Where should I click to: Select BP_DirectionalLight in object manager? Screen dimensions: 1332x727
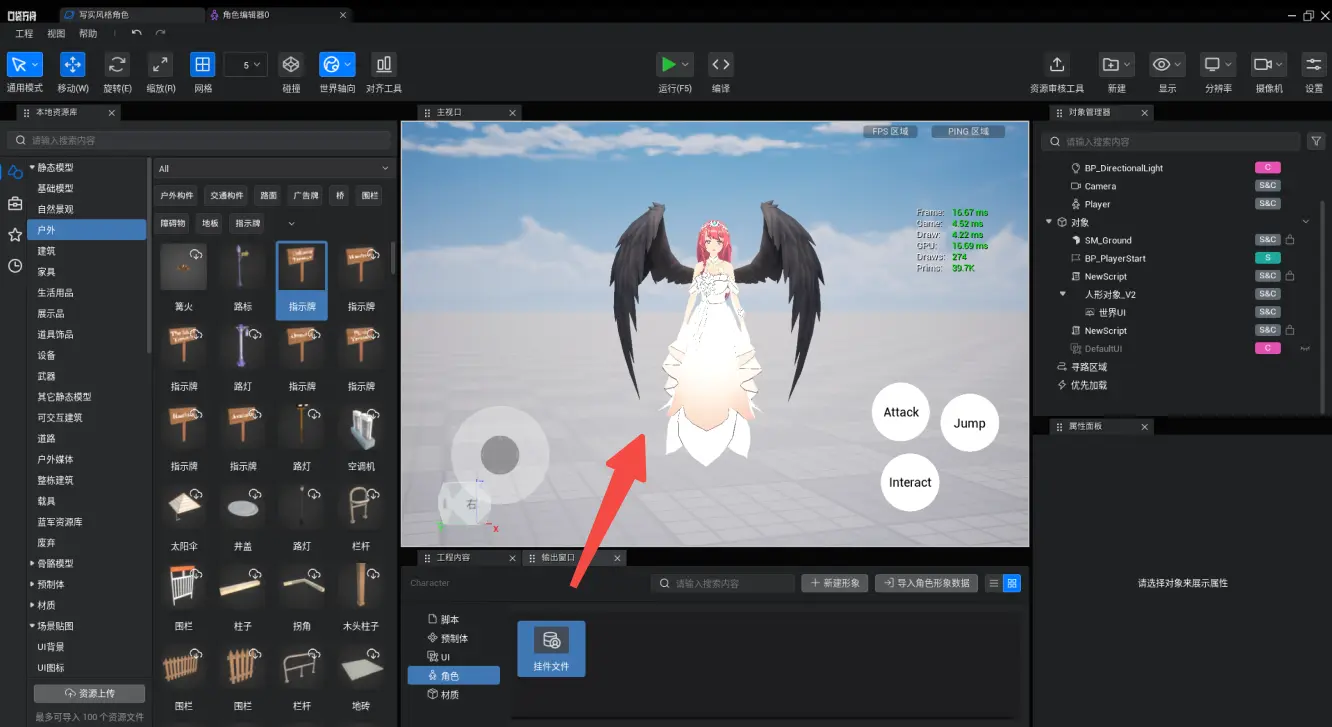tap(1124, 168)
